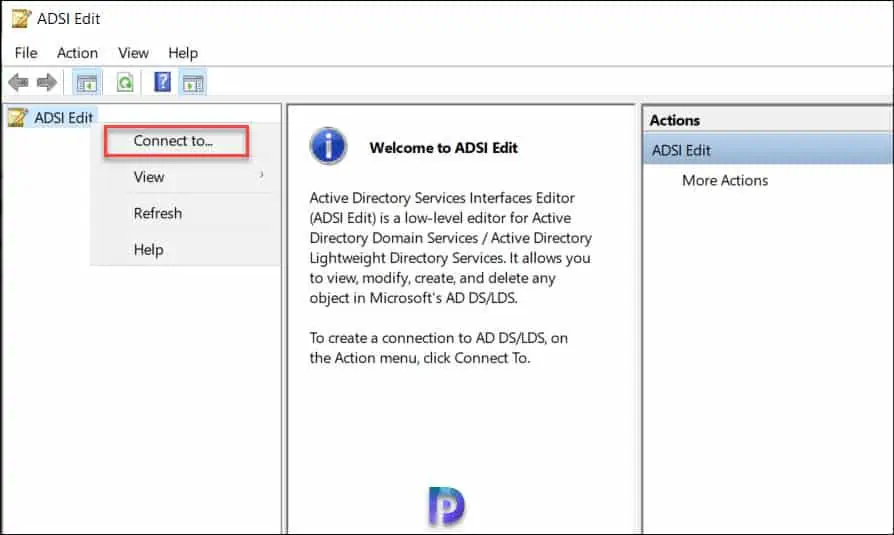Select ADSI Edit root node in tree
This screenshot has width=894, height=535.
click(63, 117)
